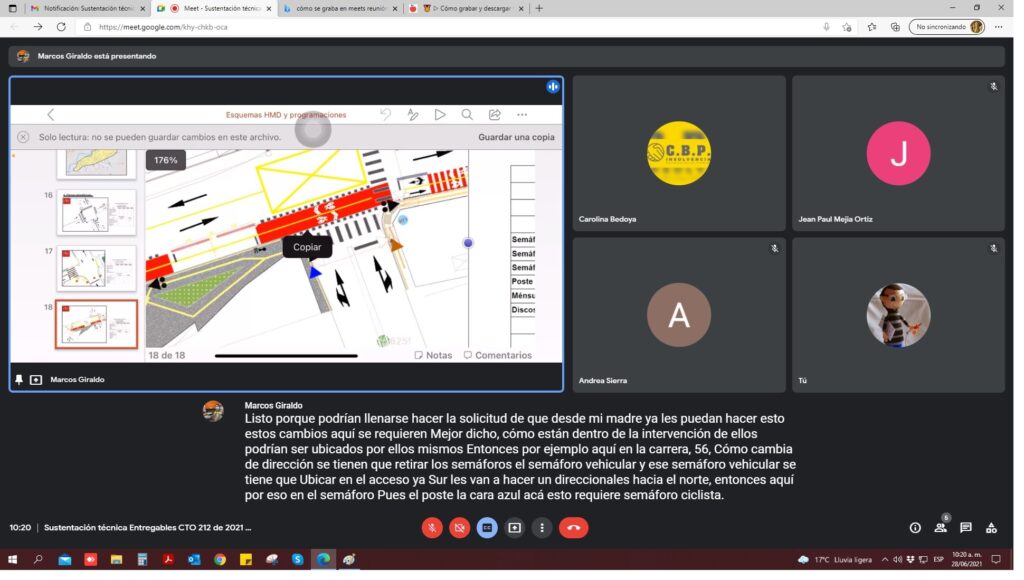This screenshot has height=580, width=1024.
Task: Select the annotate pen icon in the presentation toolbar
Action: pos(412,114)
